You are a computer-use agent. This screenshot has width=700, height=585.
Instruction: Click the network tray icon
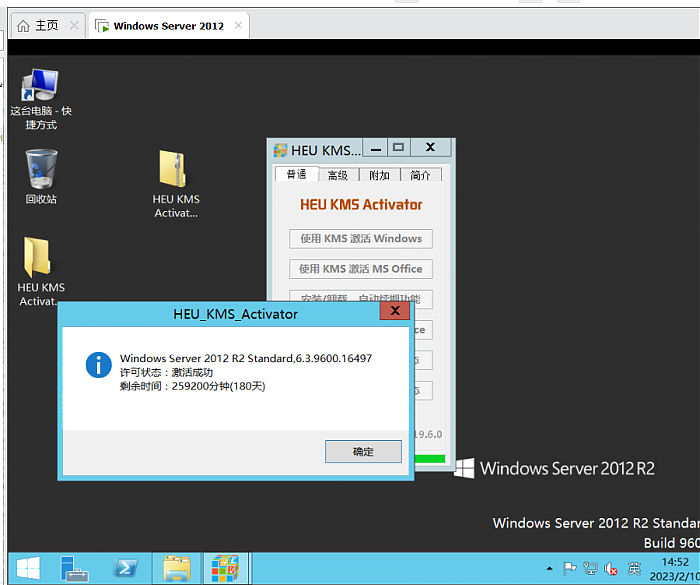590,569
